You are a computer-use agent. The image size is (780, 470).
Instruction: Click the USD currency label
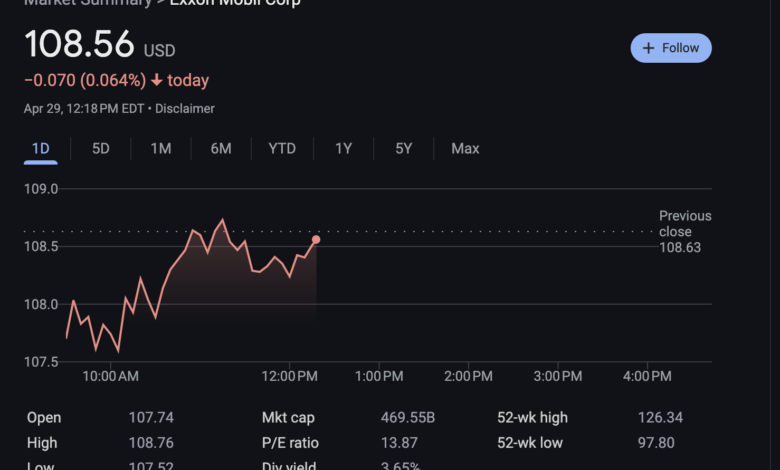point(160,50)
